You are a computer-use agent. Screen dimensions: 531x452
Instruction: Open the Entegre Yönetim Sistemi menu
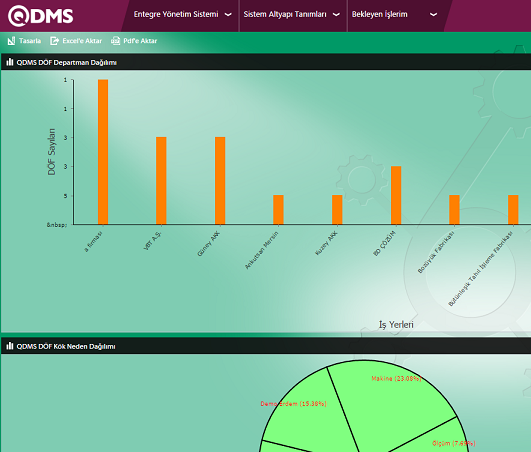[176, 14]
